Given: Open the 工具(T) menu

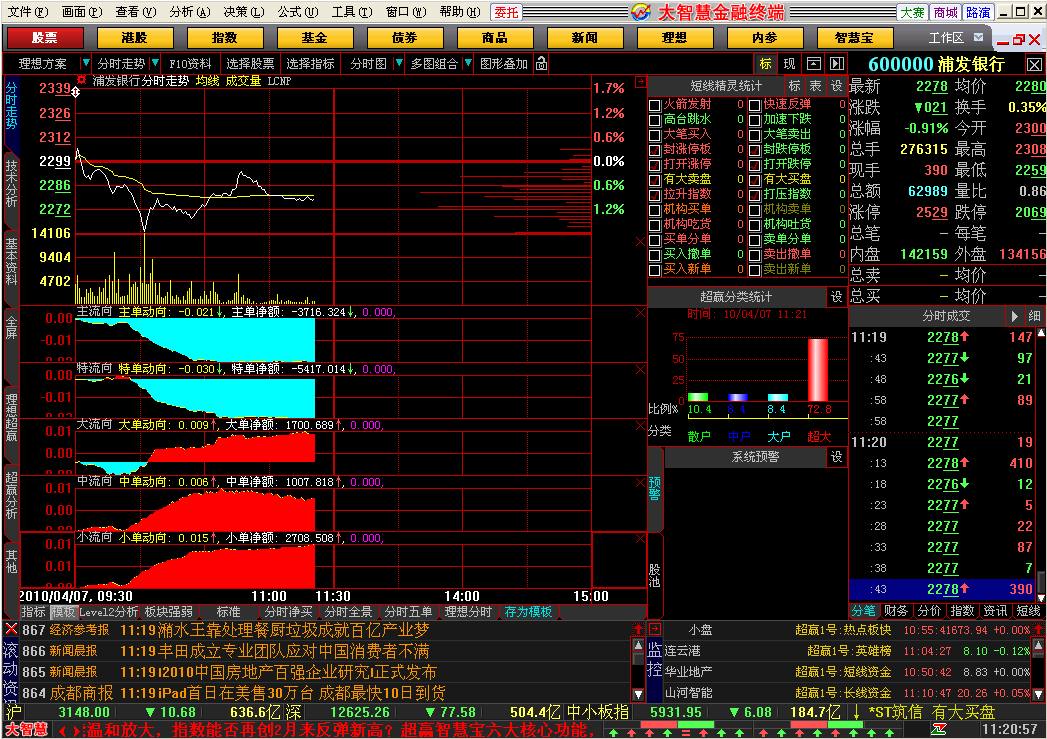Looking at the screenshot, I should click(x=352, y=12).
